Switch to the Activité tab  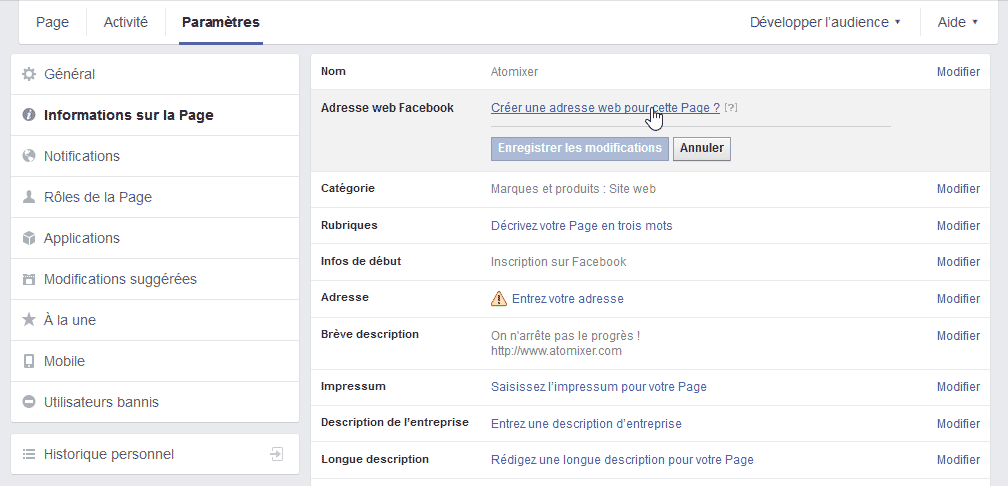click(x=125, y=22)
